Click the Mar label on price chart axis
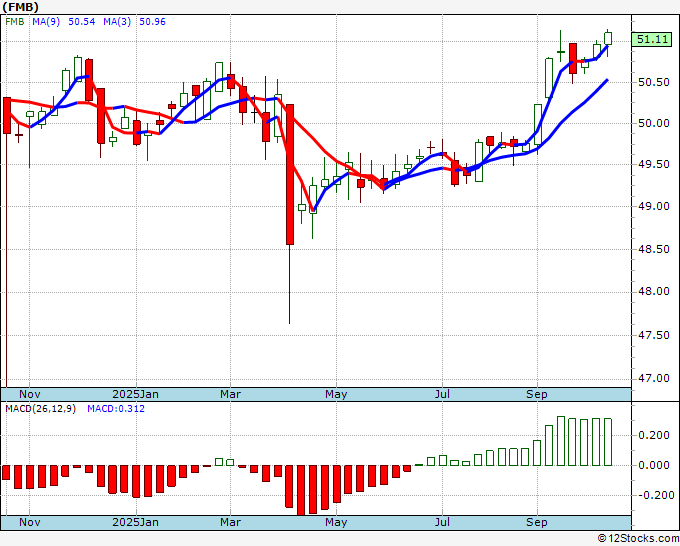The width and height of the screenshot is (680, 546). coord(230,394)
